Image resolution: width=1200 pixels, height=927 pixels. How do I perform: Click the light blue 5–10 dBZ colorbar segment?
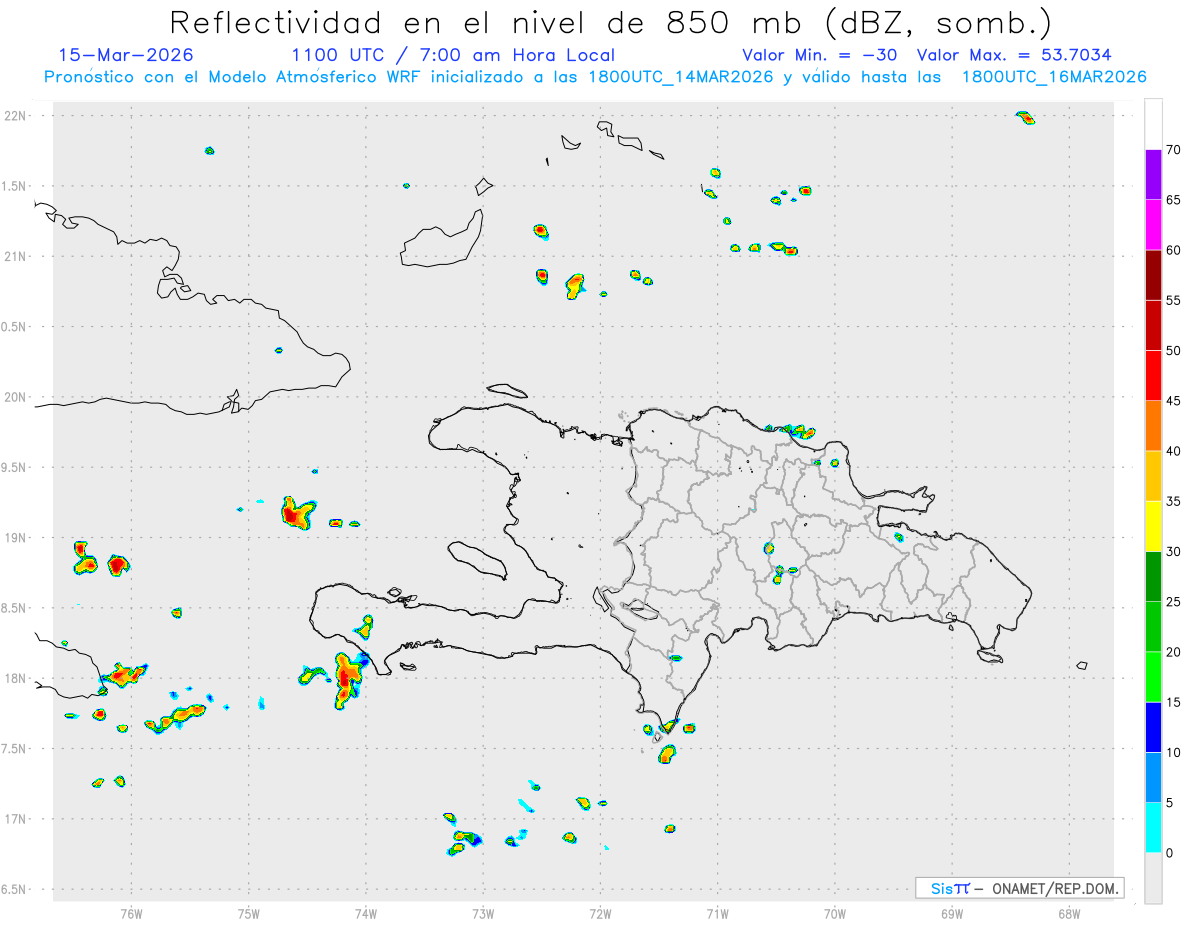coord(1153,778)
